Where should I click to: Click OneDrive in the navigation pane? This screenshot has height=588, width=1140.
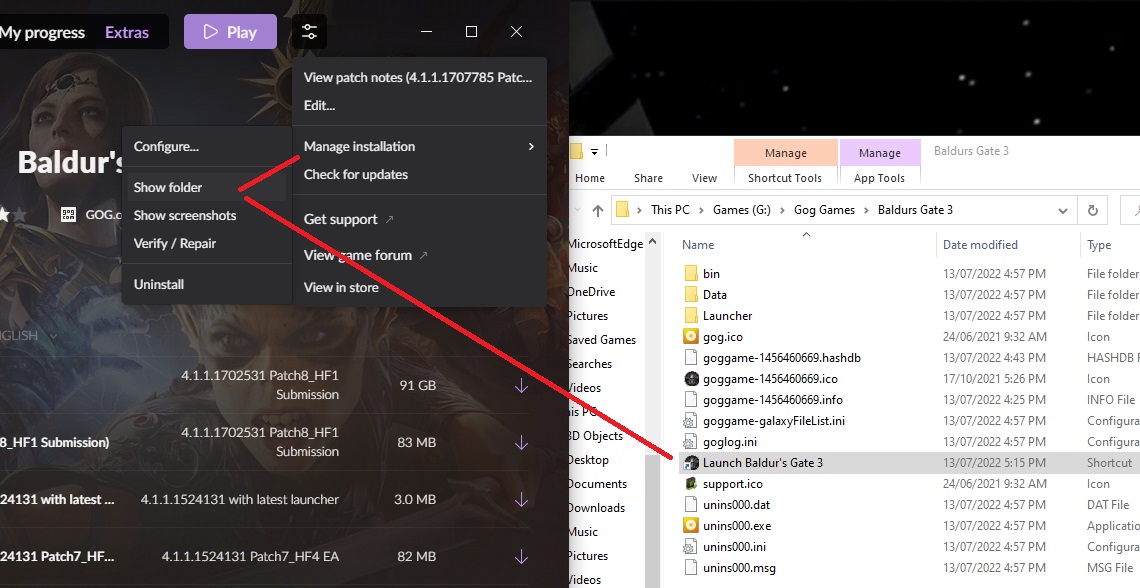pos(592,291)
